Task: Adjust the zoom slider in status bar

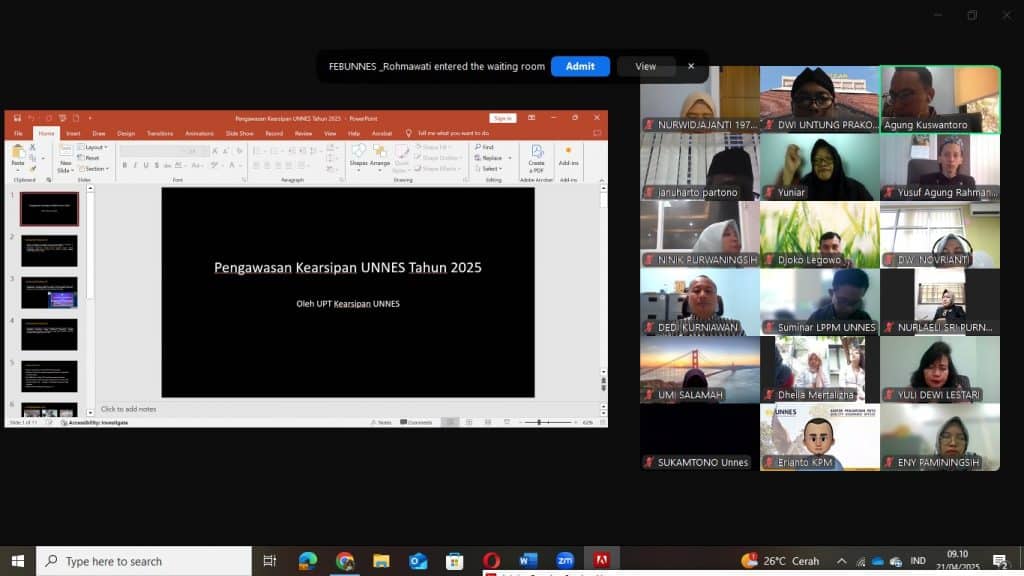Action: (540, 423)
